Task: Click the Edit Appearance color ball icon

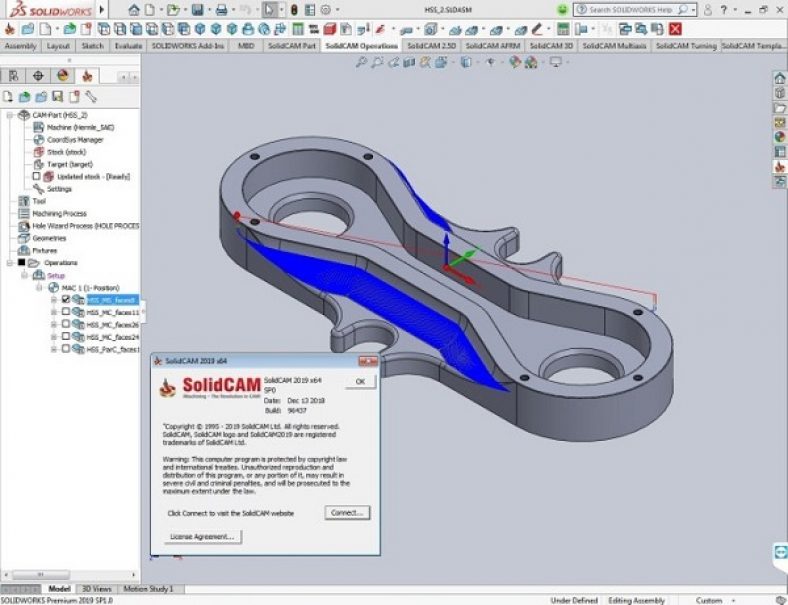Action: [515, 62]
